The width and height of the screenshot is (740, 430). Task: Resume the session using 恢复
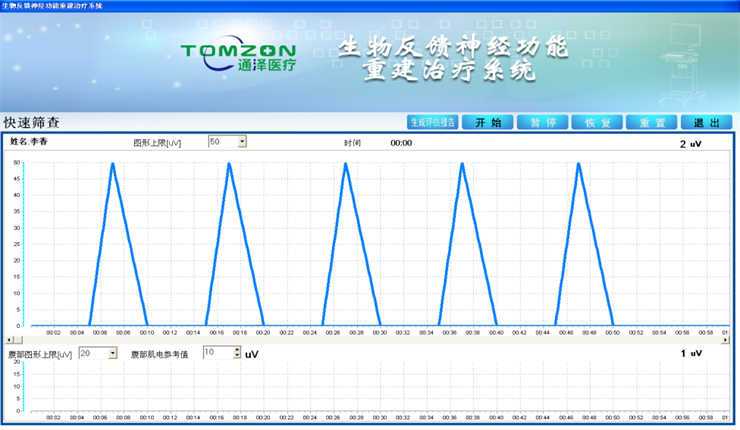click(x=597, y=122)
